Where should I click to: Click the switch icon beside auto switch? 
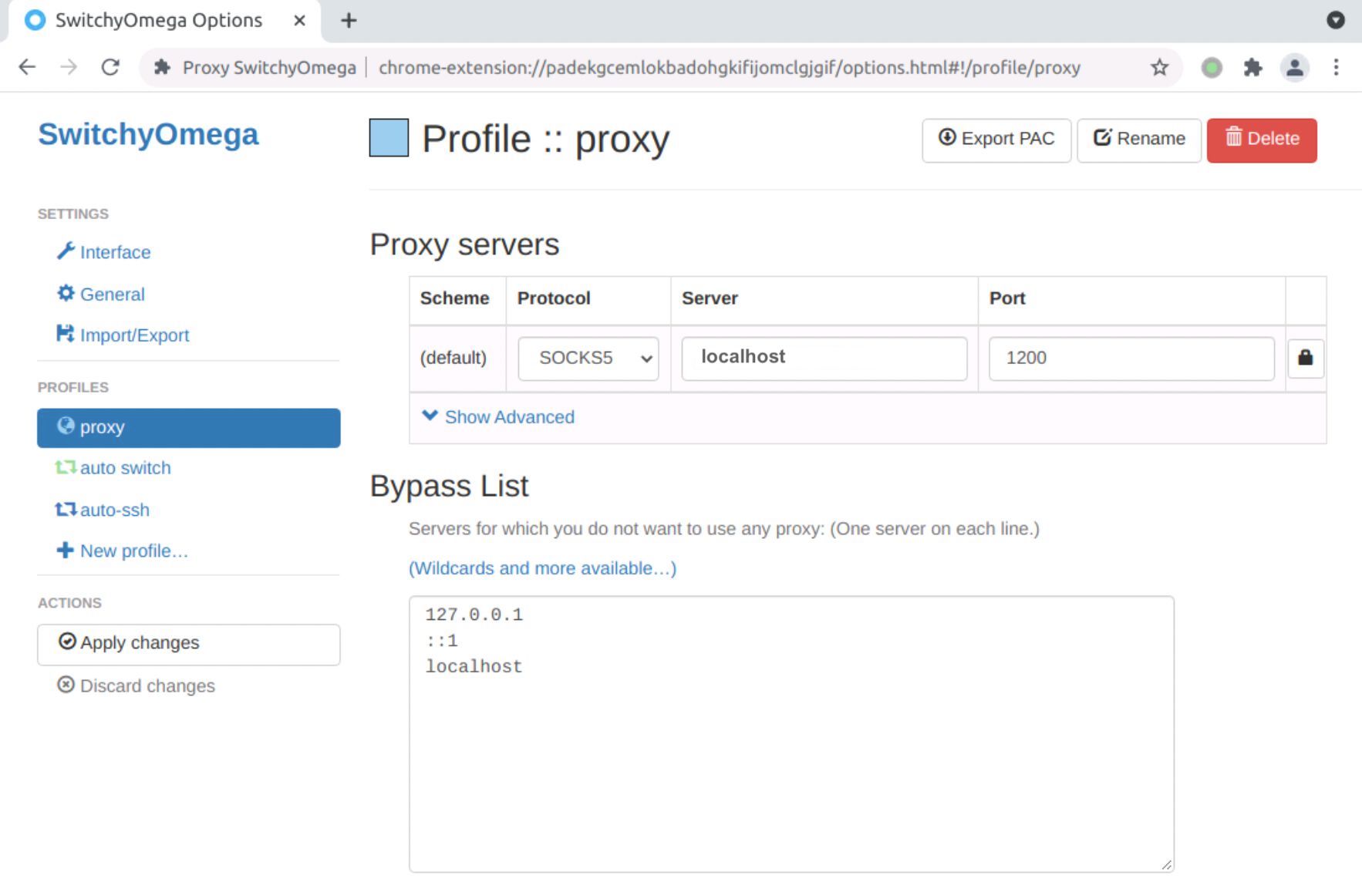pos(66,467)
